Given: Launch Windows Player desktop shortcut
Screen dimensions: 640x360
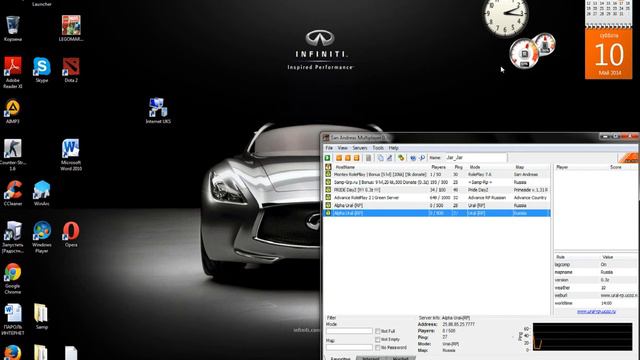Looking at the screenshot, I should [x=42, y=237].
